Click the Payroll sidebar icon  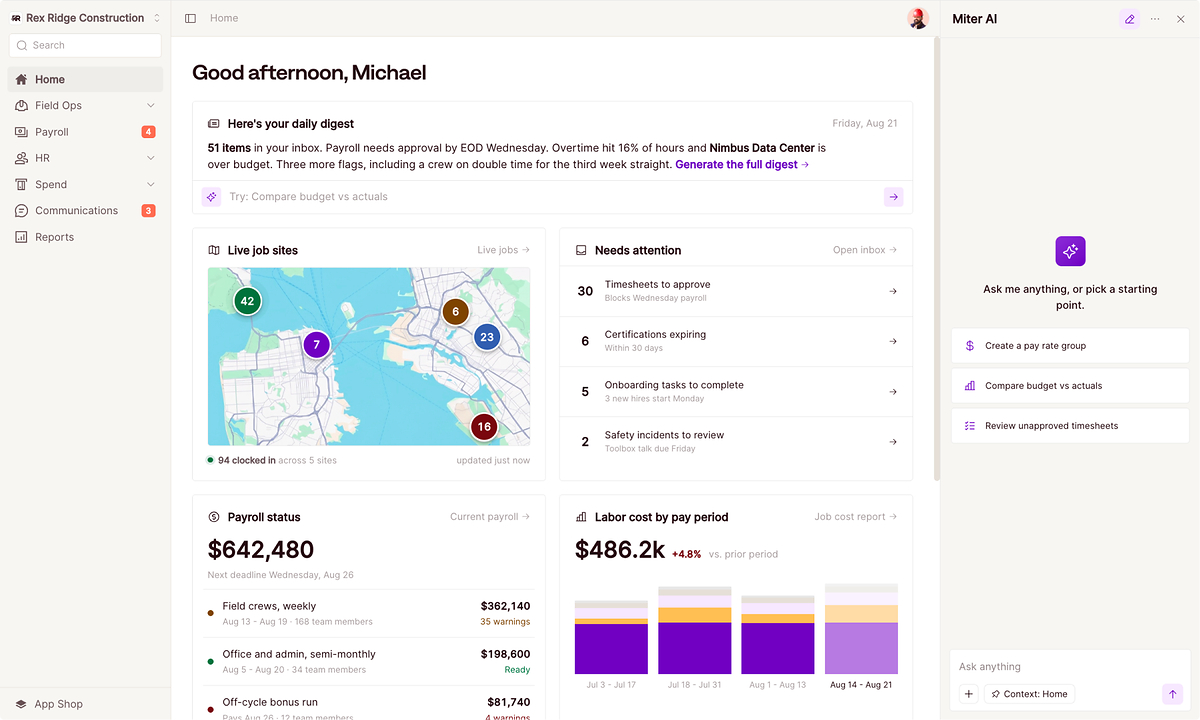click(22, 132)
